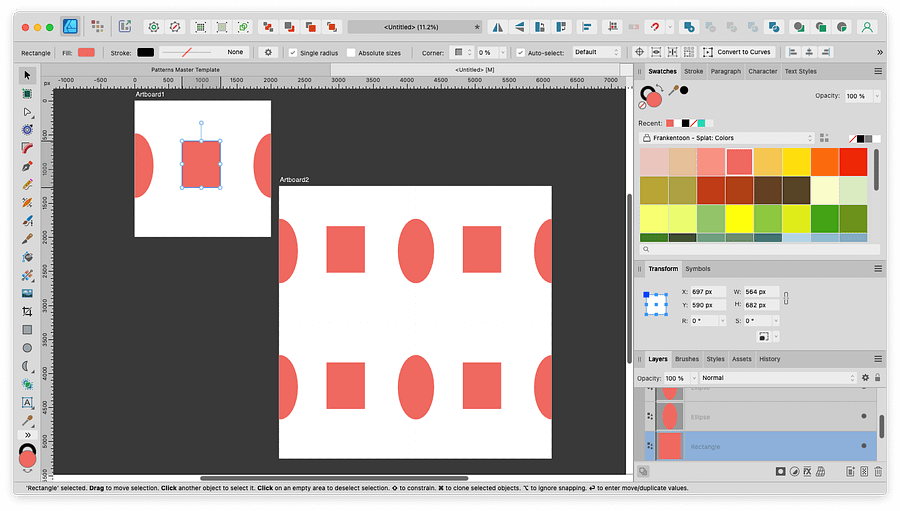The height and width of the screenshot is (511, 900).
Task: Click Convert to Curves button
Action: [x=737, y=52]
